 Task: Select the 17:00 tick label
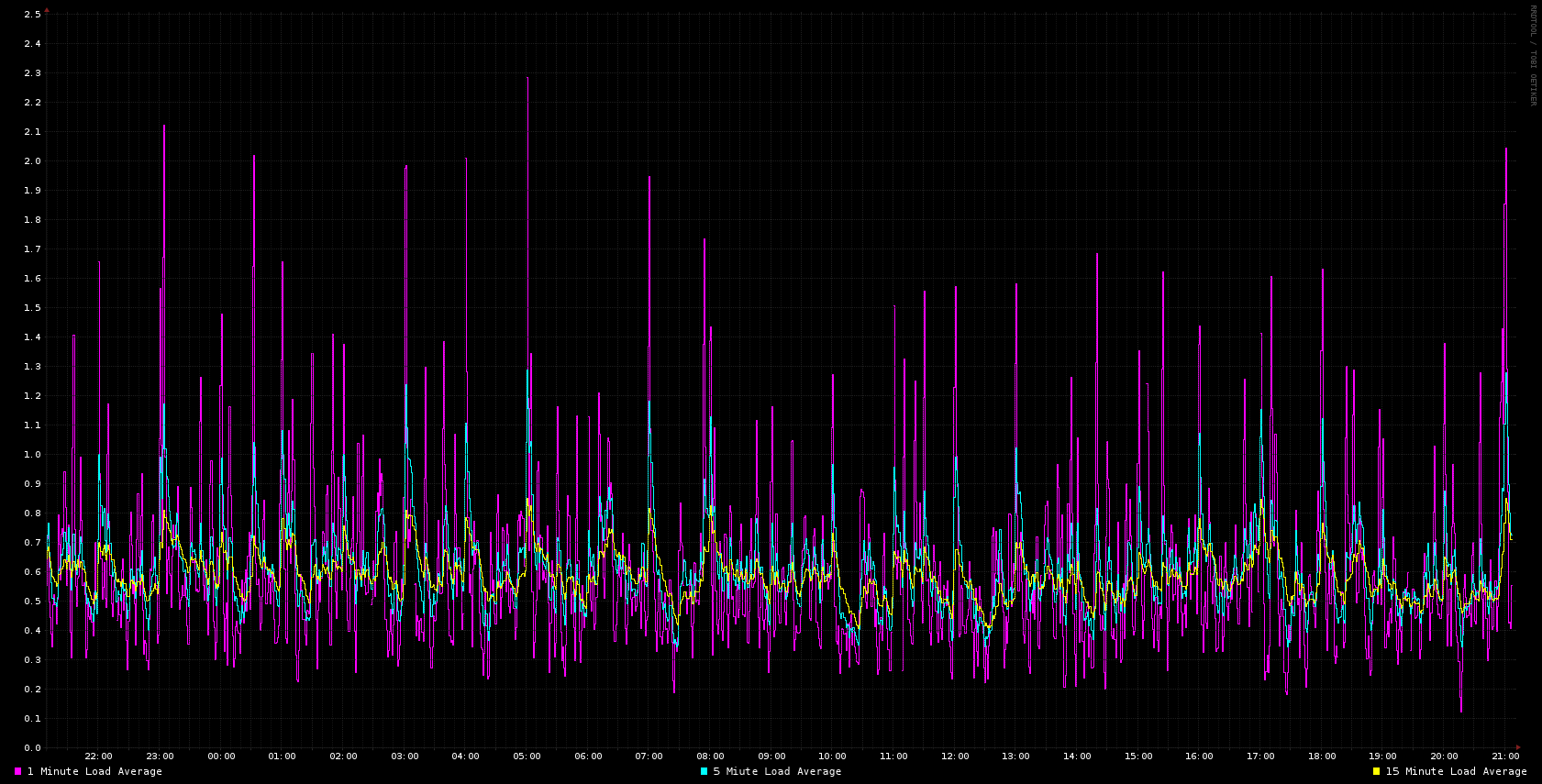click(1260, 756)
